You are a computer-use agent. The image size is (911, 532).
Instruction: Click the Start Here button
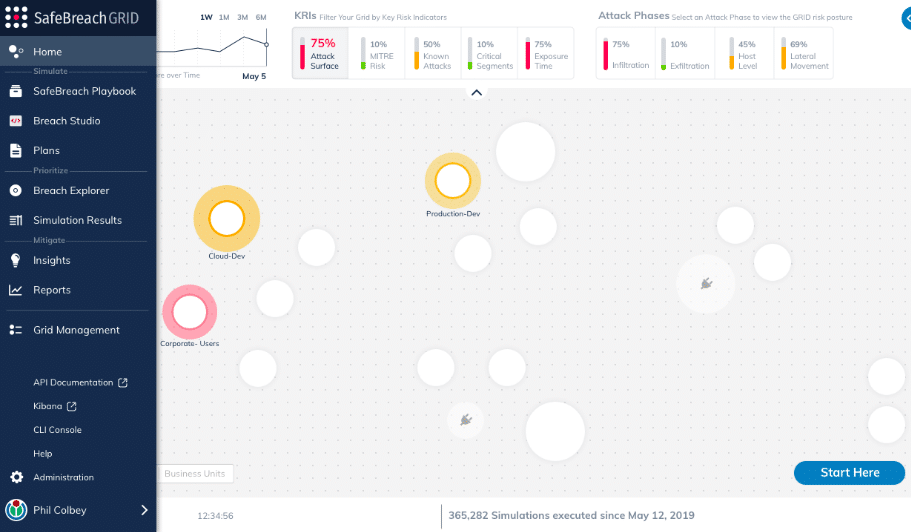pyautogui.click(x=849, y=473)
